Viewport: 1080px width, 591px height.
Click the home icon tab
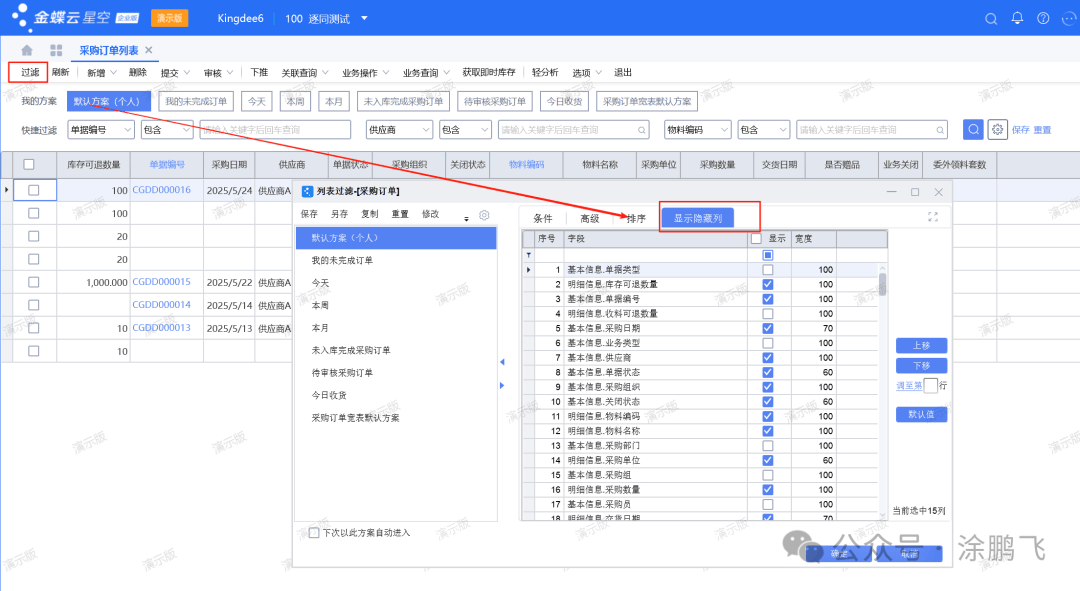(27, 50)
